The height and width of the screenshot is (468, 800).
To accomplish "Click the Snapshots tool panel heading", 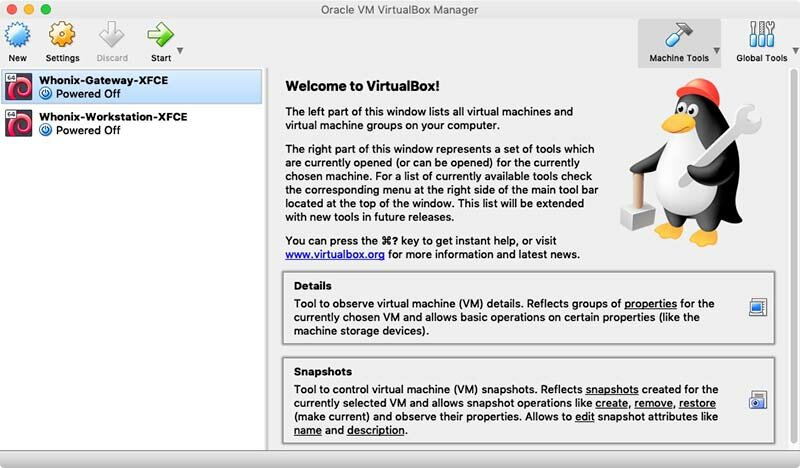I will tap(324, 372).
